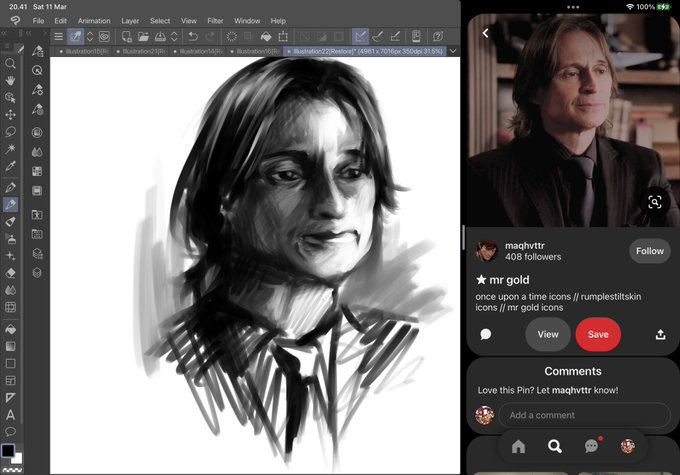Open the Color Set grid palette icon
Screen dimensions: 680x475
(37, 171)
